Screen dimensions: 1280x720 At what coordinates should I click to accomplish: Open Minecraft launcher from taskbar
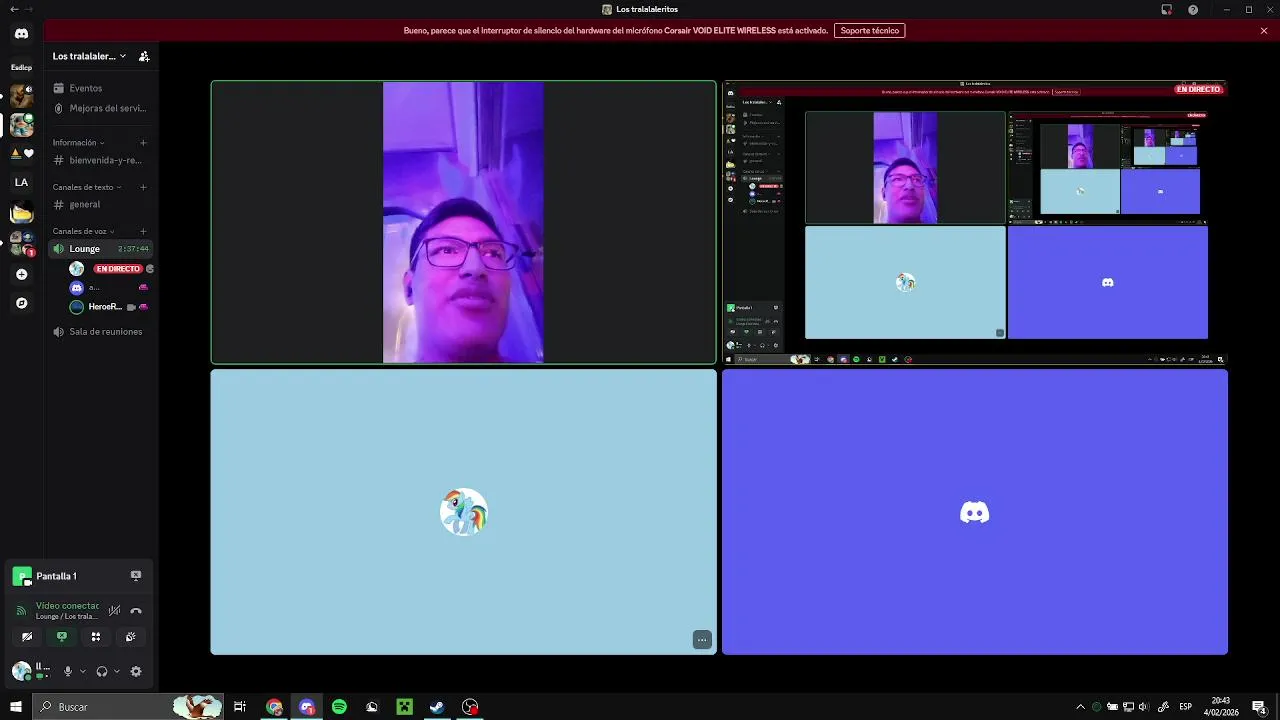point(404,707)
